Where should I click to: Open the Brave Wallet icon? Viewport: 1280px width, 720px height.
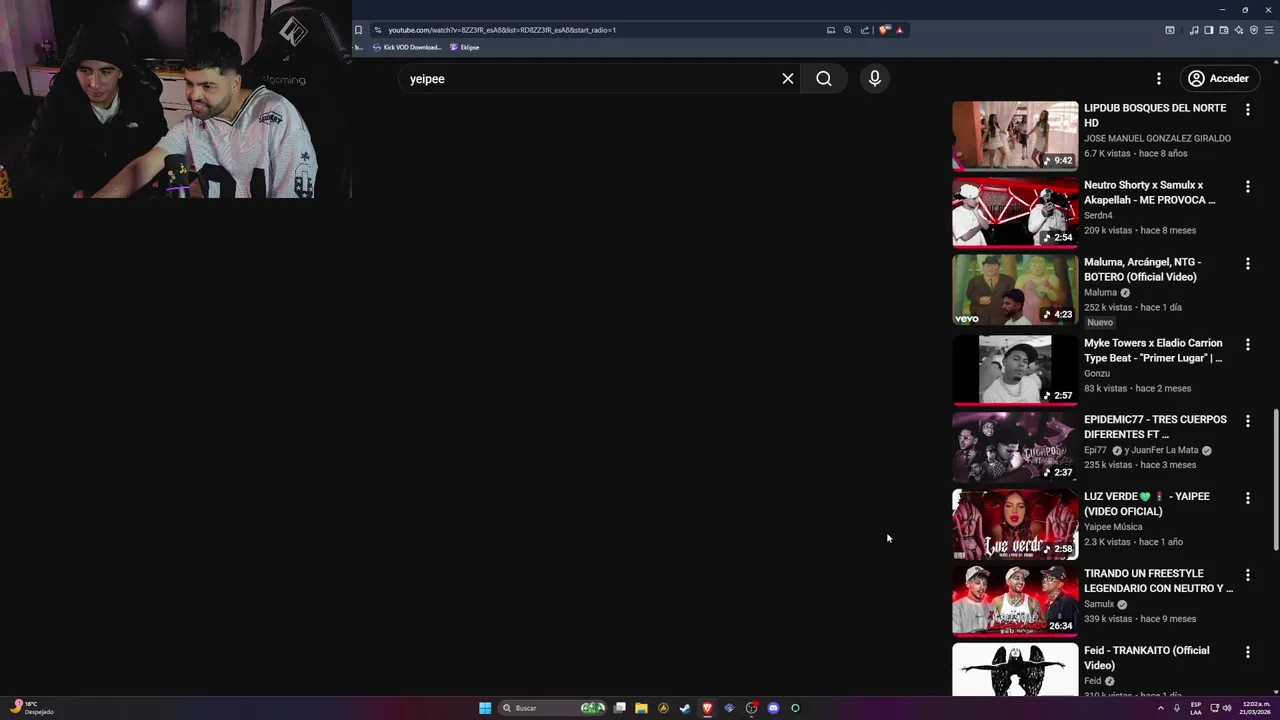coord(1224,30)
